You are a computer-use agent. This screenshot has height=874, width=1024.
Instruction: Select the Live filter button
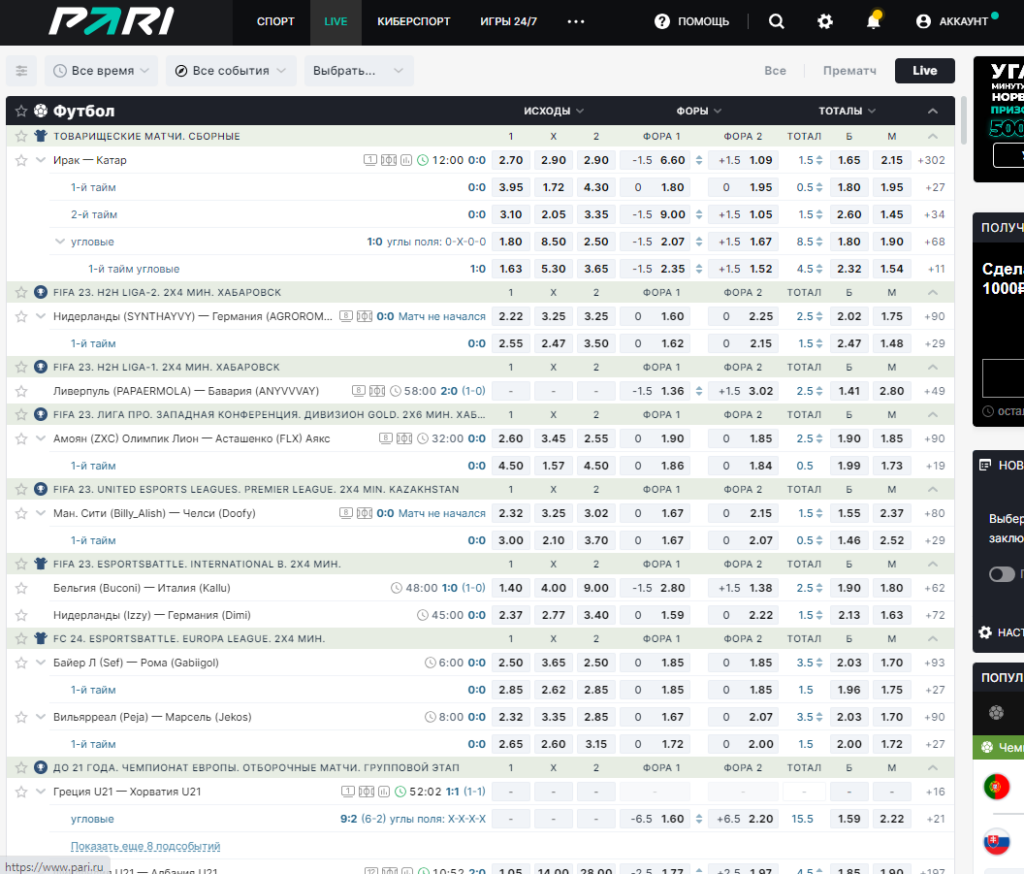point(925,71)
